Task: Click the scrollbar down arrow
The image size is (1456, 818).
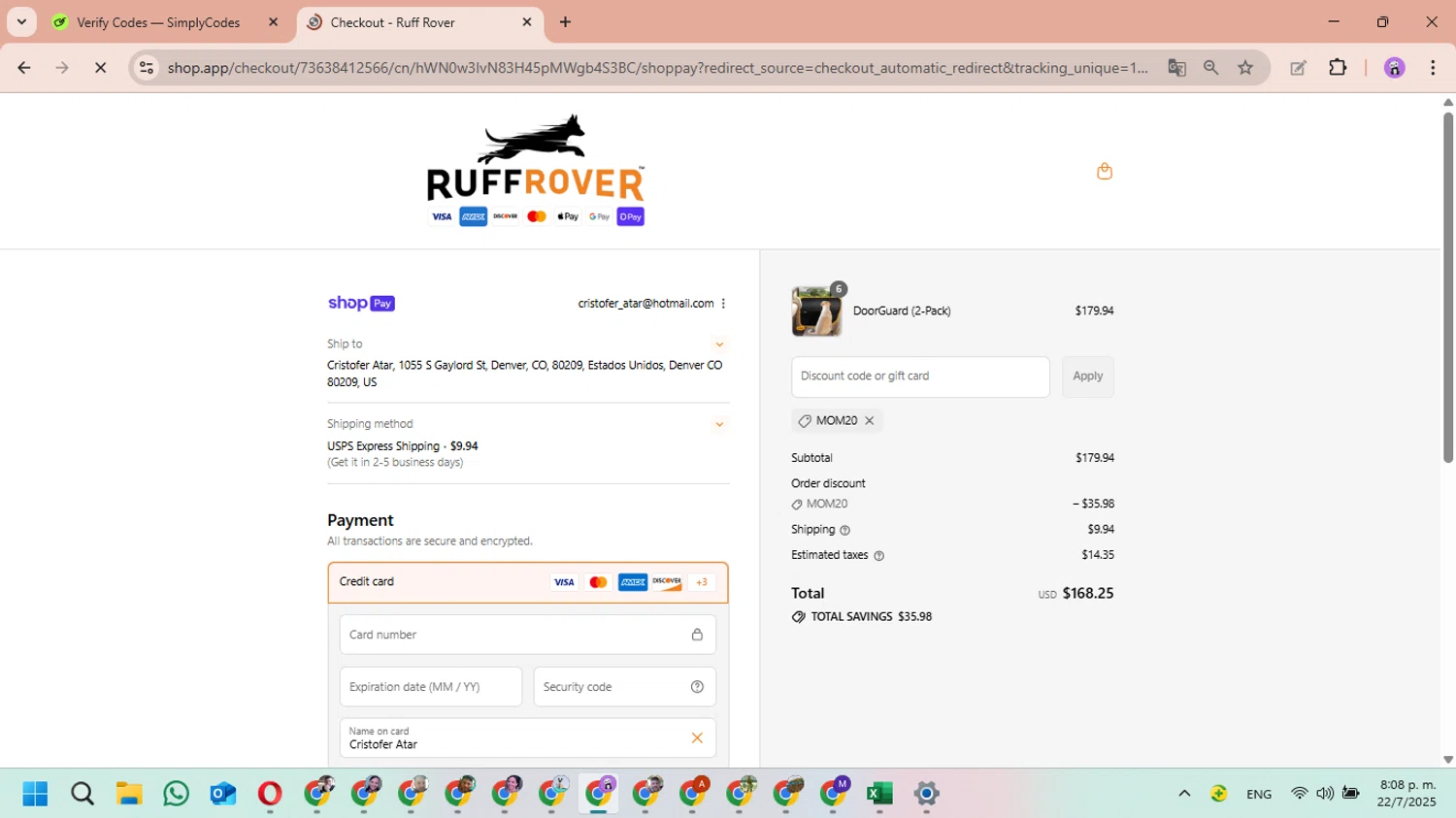Action: pyautogui.click(x=1447, y=760)
